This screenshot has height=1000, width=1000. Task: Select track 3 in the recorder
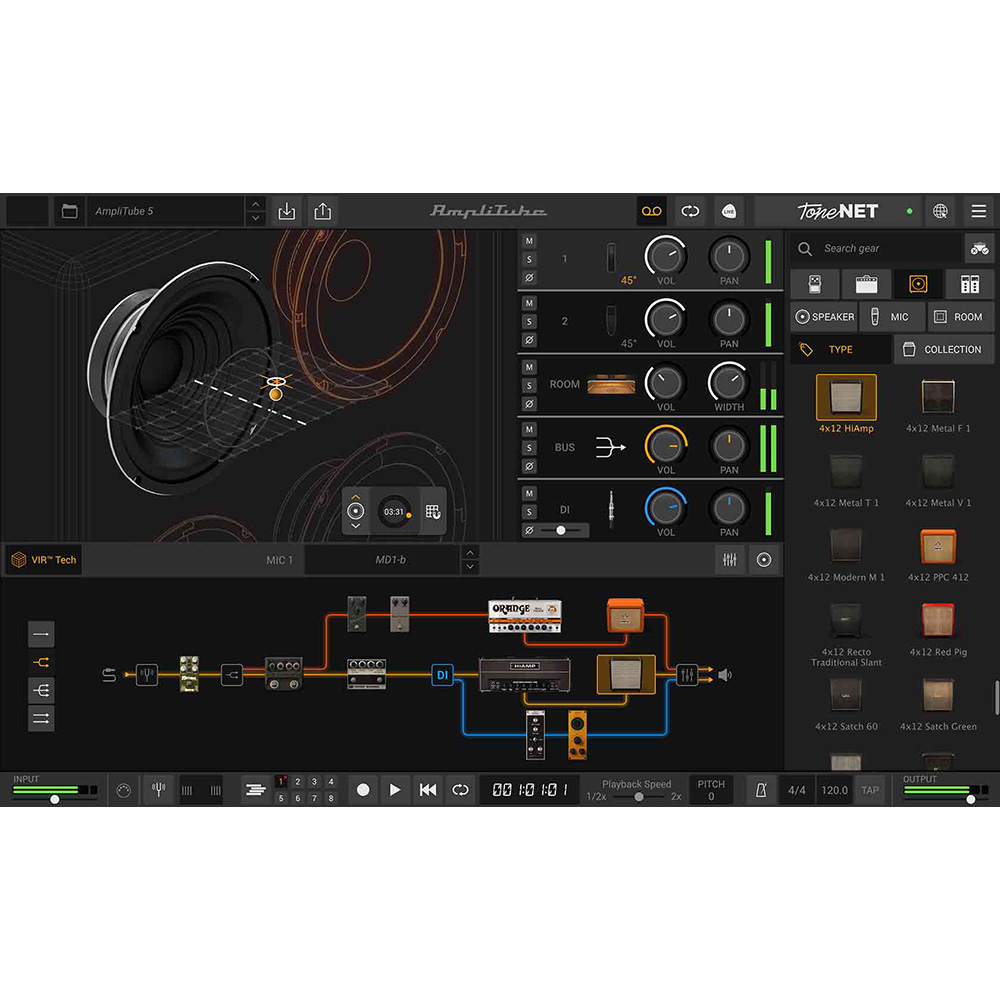click(314, 782)
